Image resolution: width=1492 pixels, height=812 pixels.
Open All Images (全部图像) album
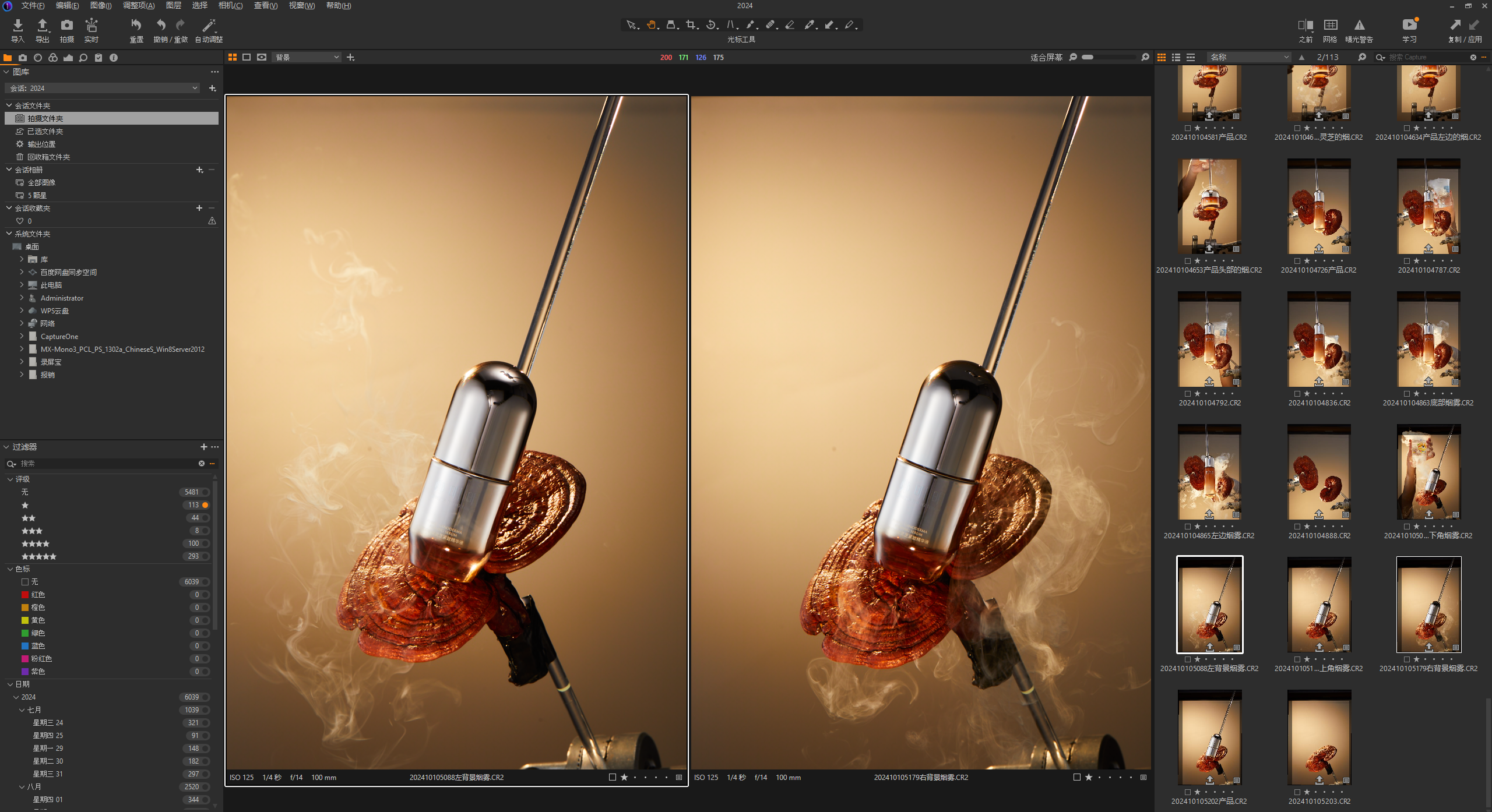(41, 182)
